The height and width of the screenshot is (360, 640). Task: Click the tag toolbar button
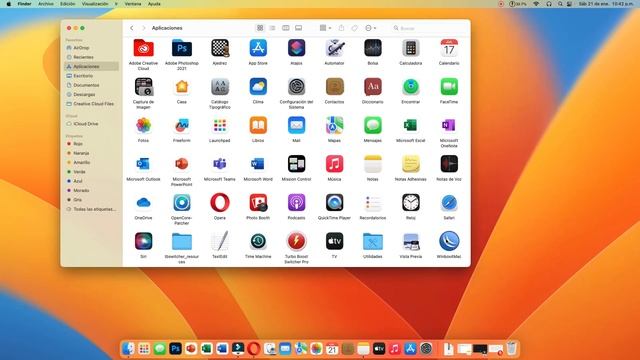355,28
